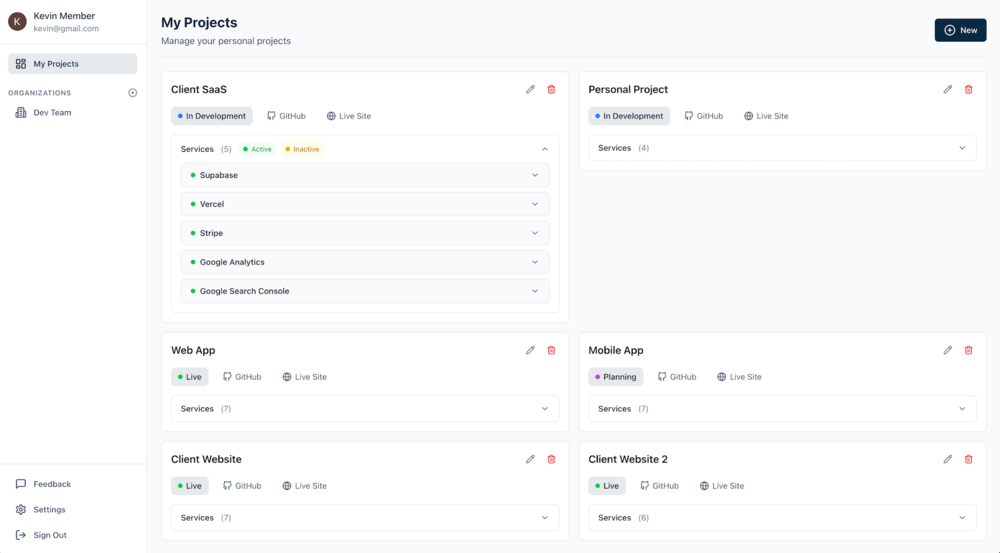Click pencil icon on Client Website 2
This screenshot has width=1000, height=553.
947,460
